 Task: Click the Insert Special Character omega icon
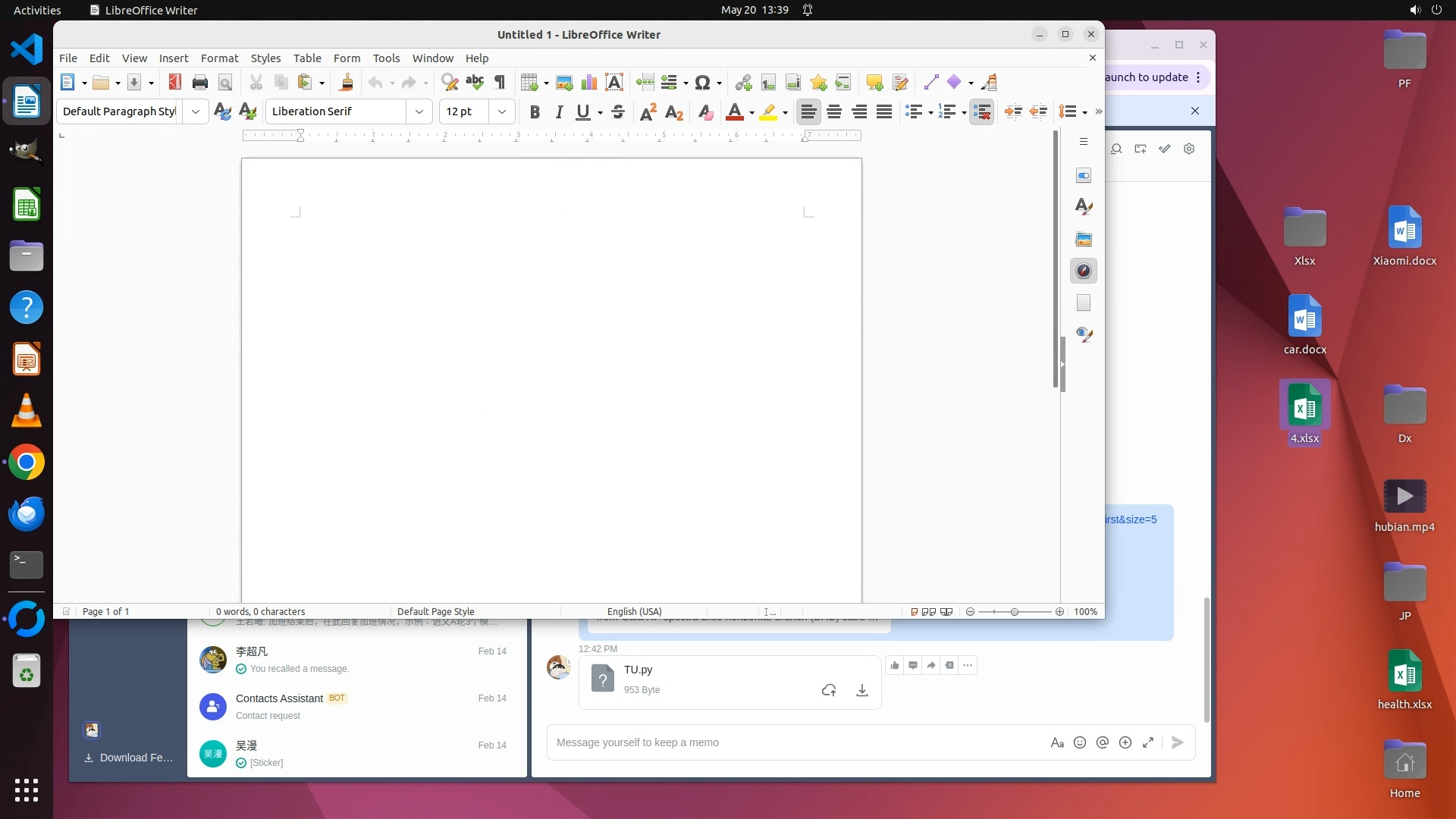702,83
